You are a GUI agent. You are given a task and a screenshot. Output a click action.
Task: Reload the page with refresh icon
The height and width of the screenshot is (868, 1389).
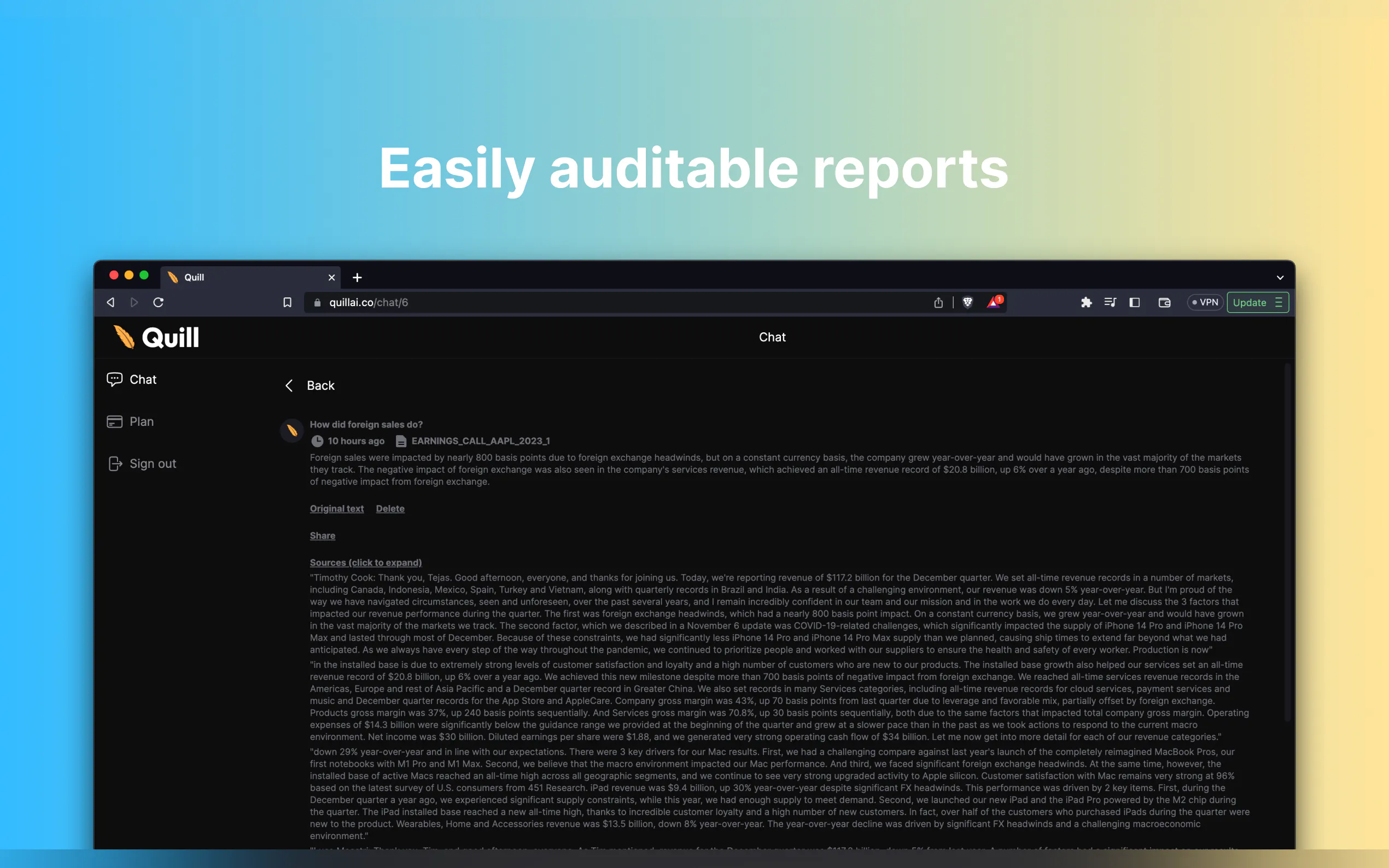click(x=159, y=302)
